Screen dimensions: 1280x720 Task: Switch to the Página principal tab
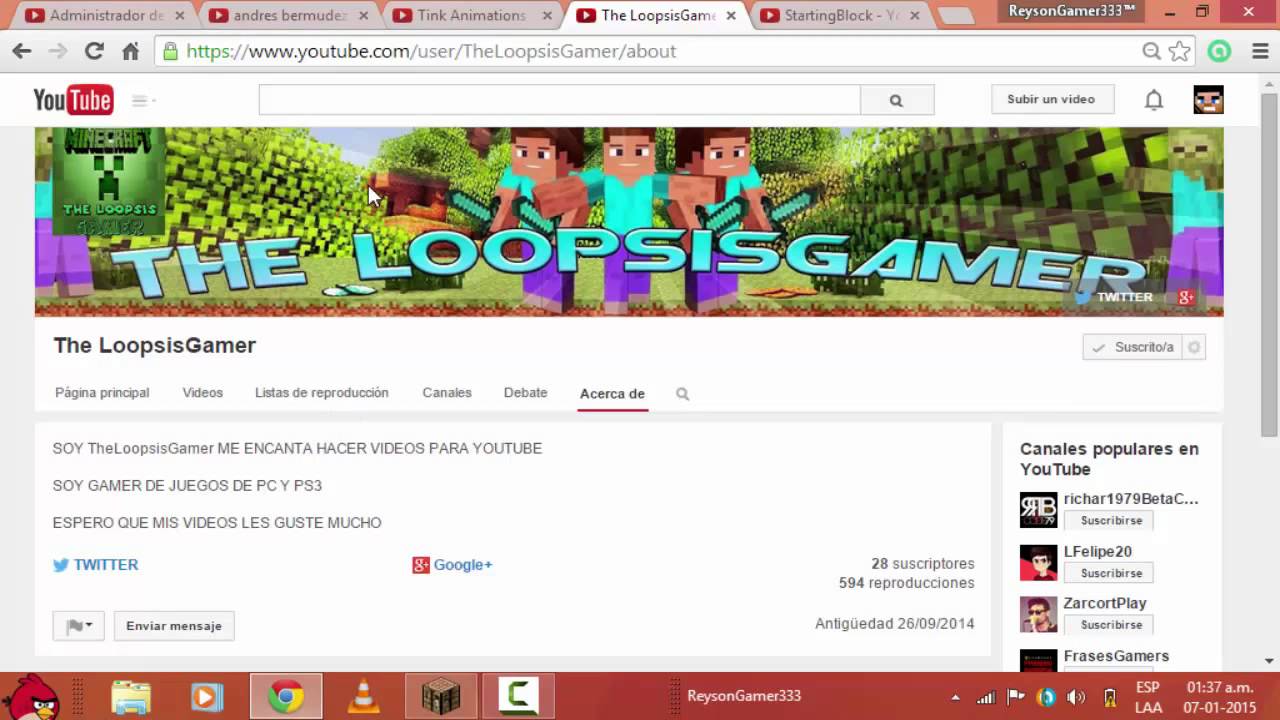[x=102, y=393]
